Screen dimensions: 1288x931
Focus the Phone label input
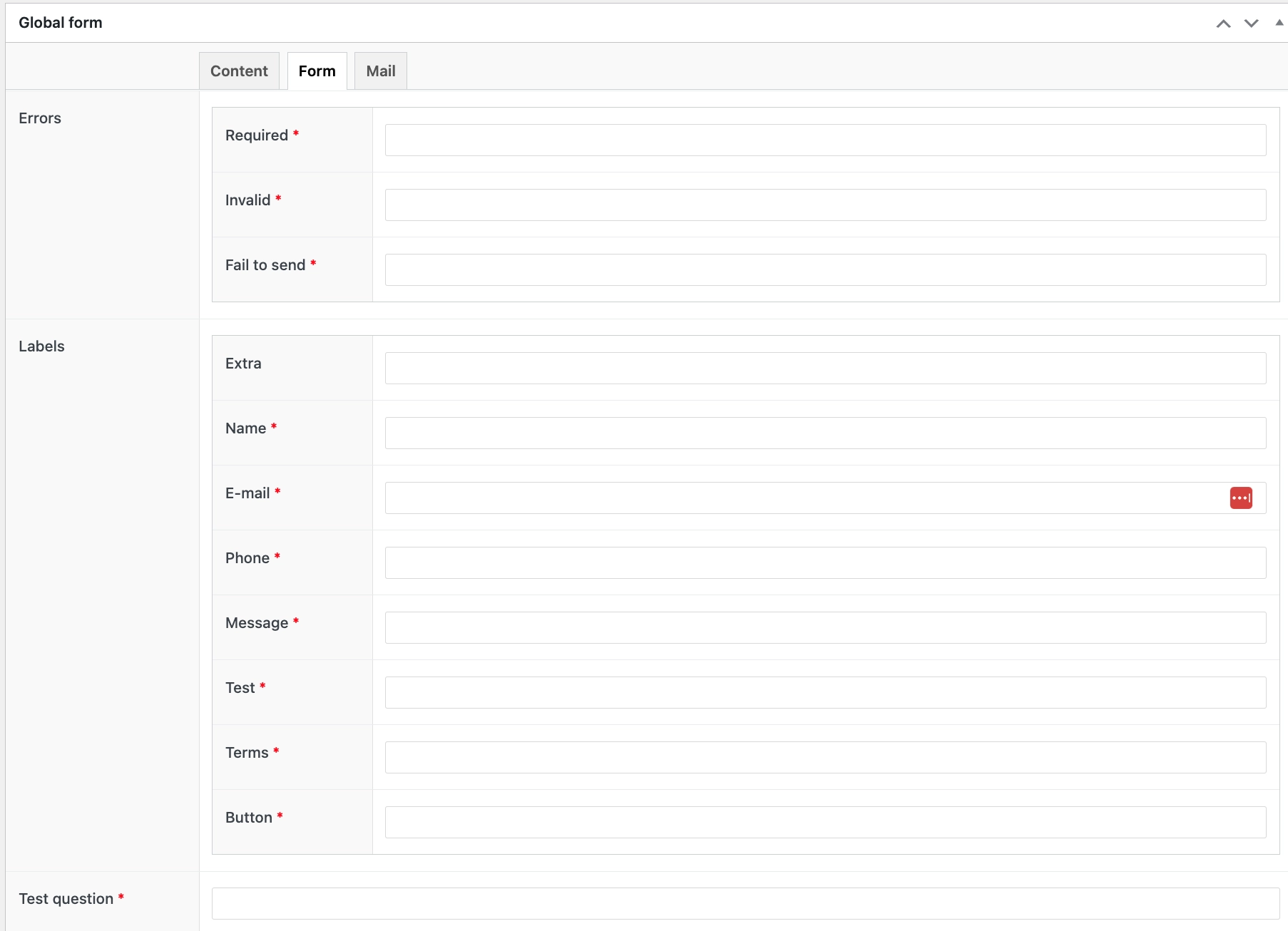point(825,563)
